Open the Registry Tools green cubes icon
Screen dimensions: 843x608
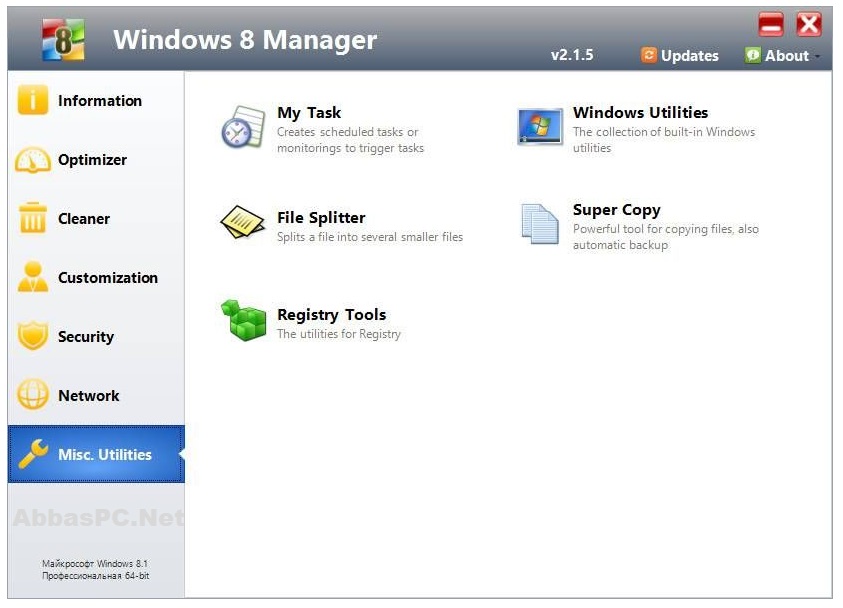[244, 320]
